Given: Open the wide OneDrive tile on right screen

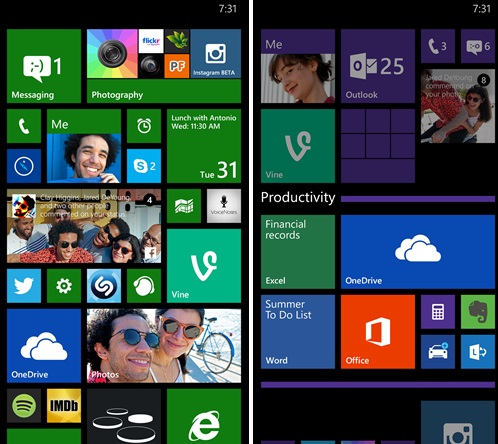Looking at the screenshot, I should (x=418, y=252).
